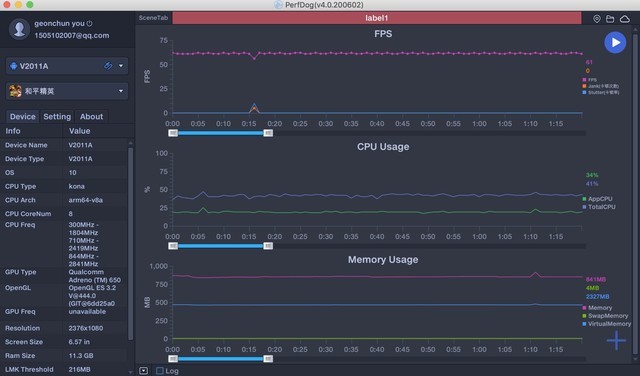Select the GPU Freq unavailable value

[87, 311]
